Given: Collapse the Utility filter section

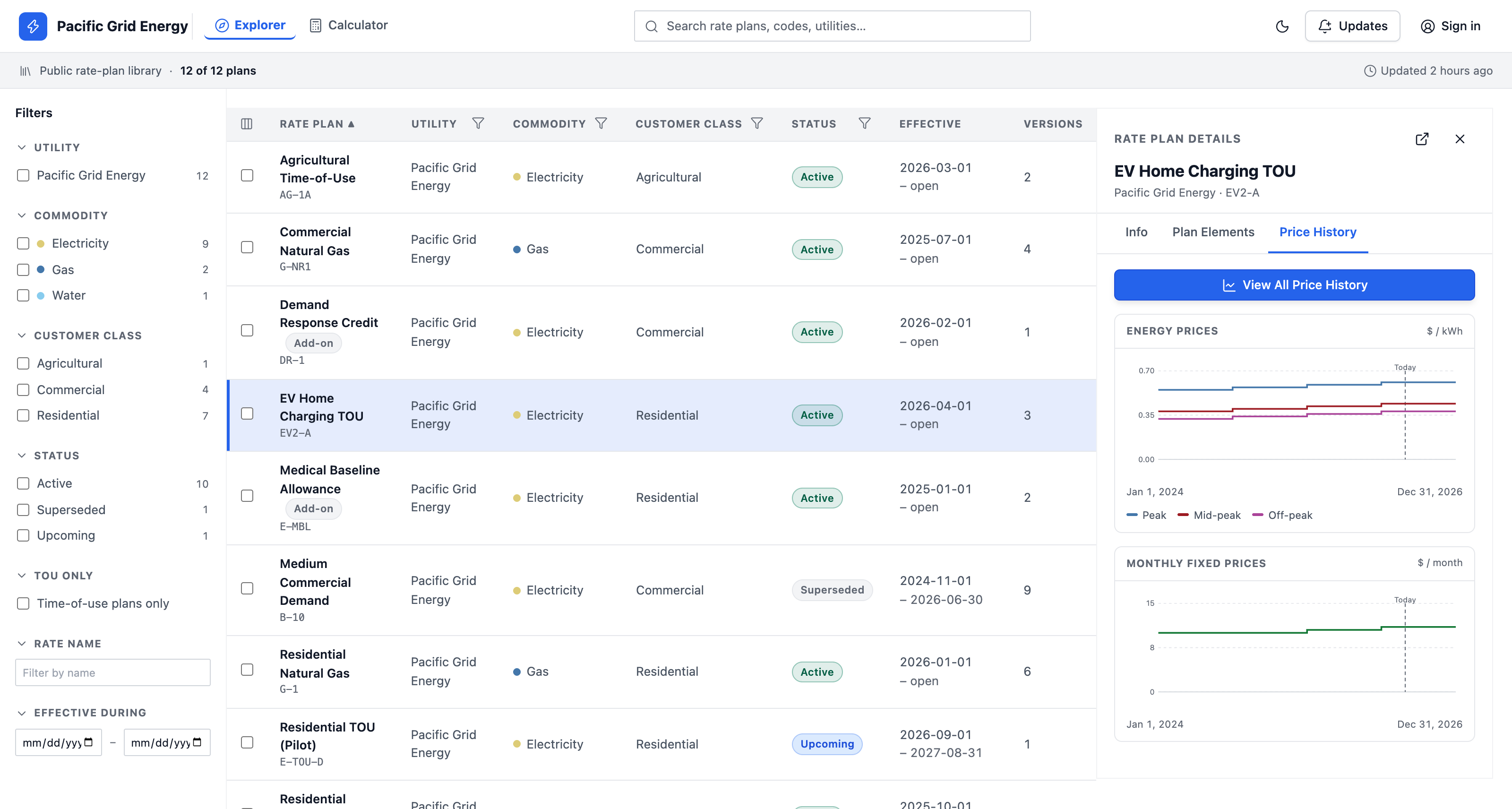Looking at the screenshot, I should [x=22, y=147].
